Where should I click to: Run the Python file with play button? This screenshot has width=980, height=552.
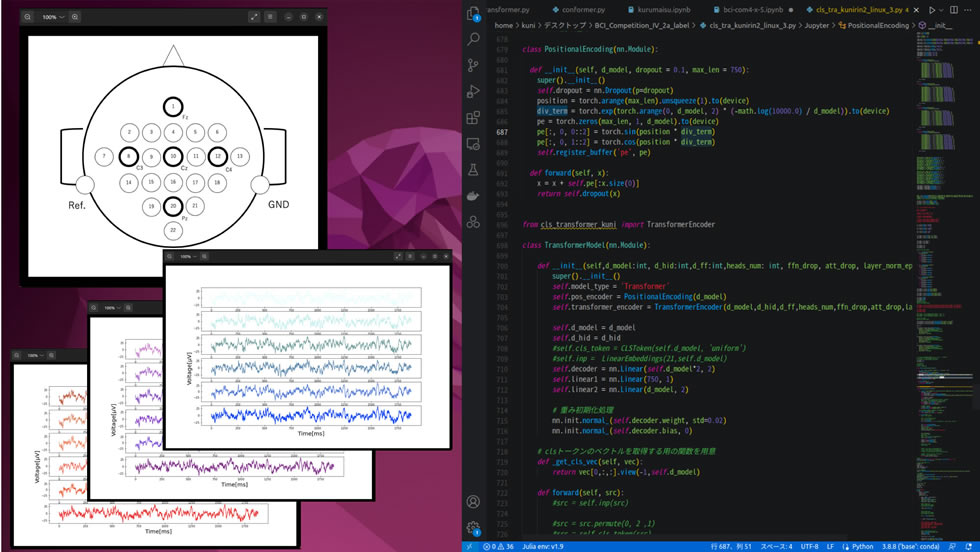931,9
